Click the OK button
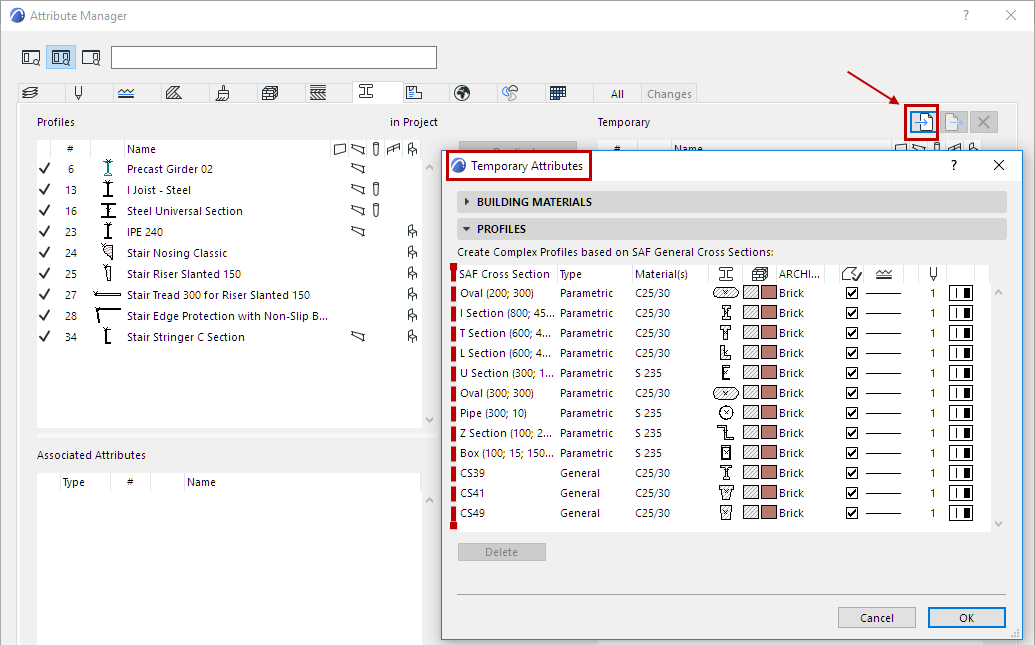This screenshot has height=645, width=1035. pyautogui.click(x=966, y=618)
